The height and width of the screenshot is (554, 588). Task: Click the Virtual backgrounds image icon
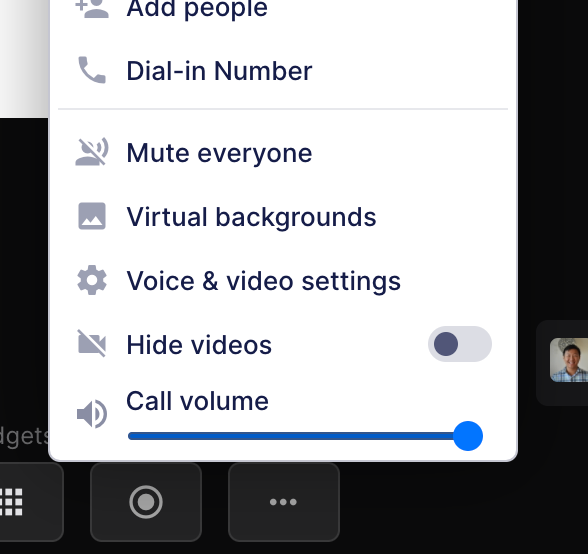pyautogui.click(x=92, y=216)
